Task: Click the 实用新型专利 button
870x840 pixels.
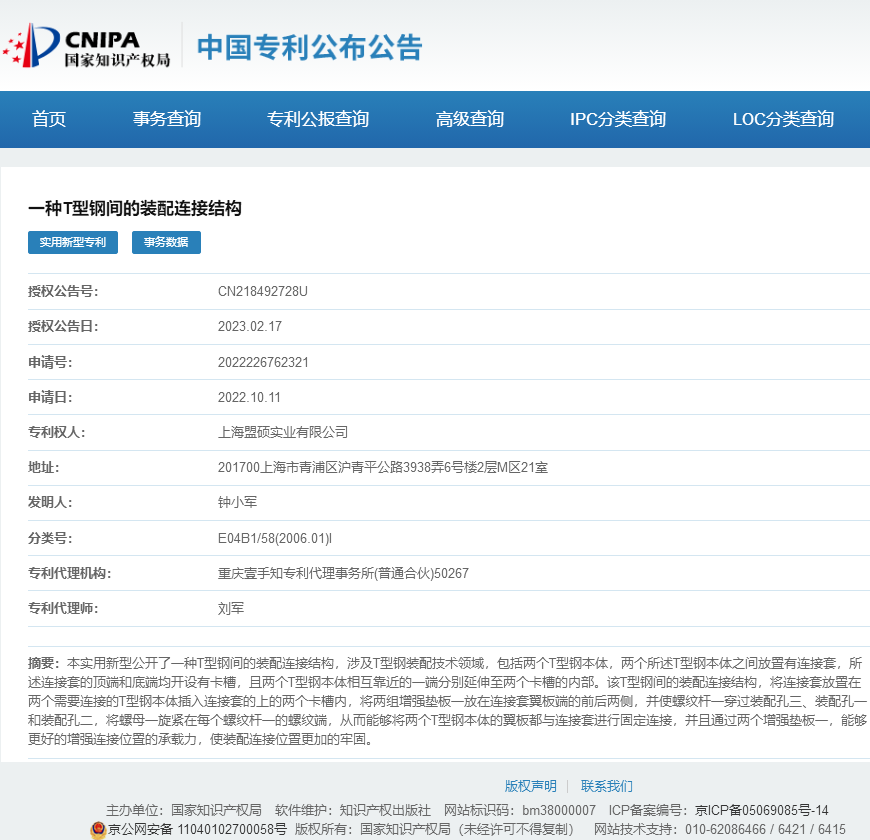Action: [x=73, y=242]
